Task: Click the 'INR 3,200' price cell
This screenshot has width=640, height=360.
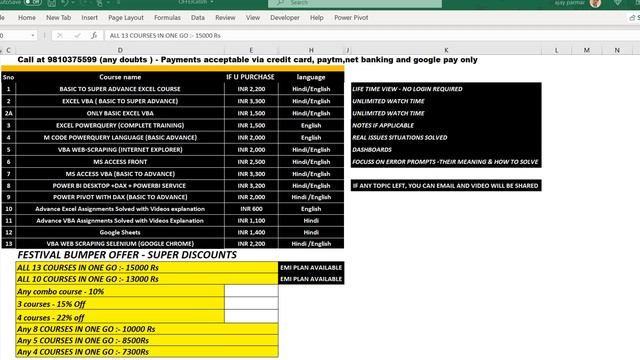Action: [251, 185]
